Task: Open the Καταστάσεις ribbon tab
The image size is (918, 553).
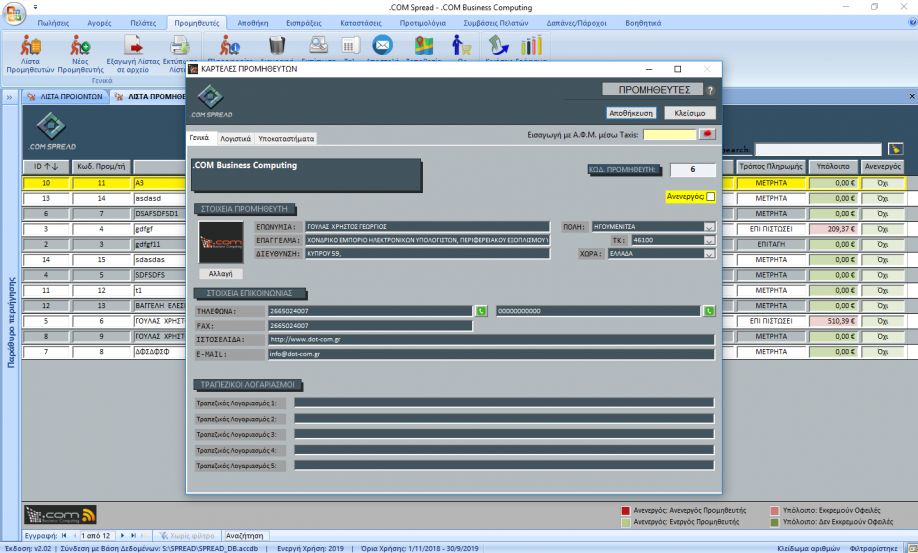Action: coord(361,23)
